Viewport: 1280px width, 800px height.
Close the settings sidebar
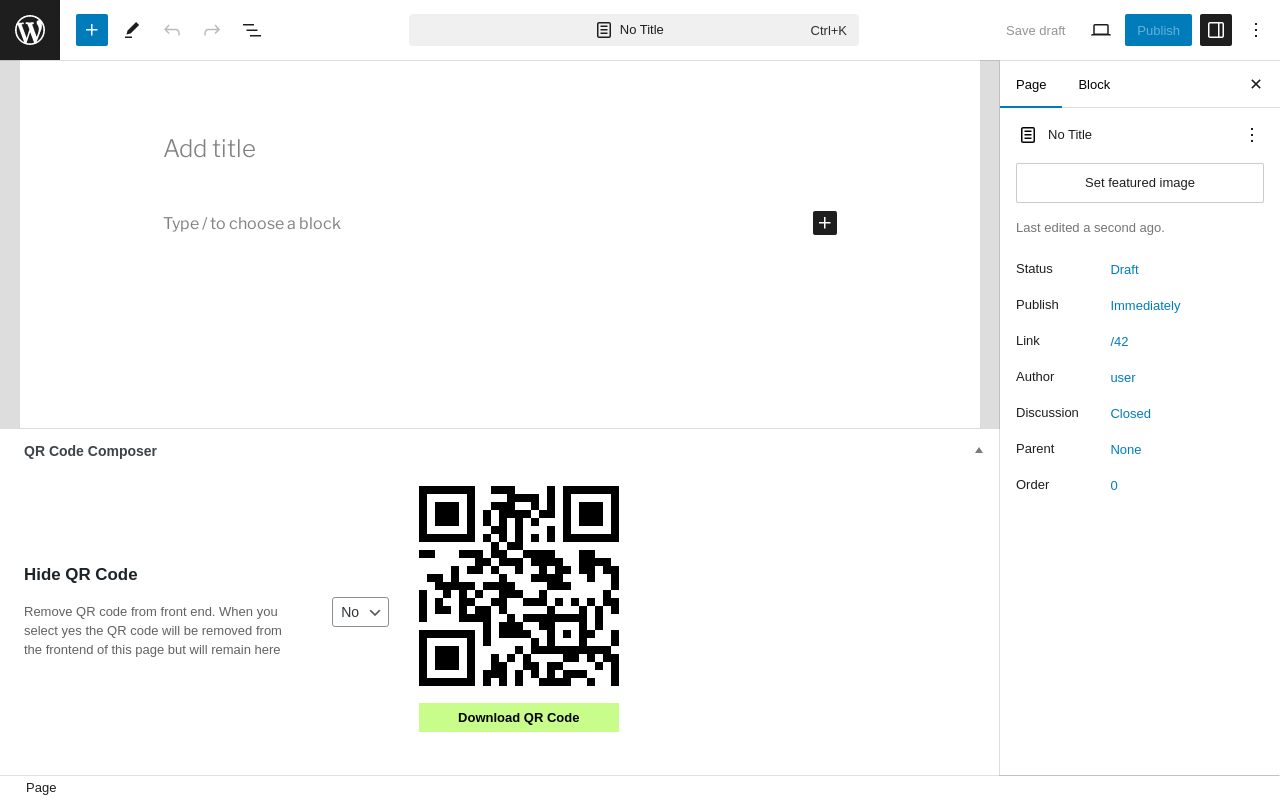point(1256,84)
